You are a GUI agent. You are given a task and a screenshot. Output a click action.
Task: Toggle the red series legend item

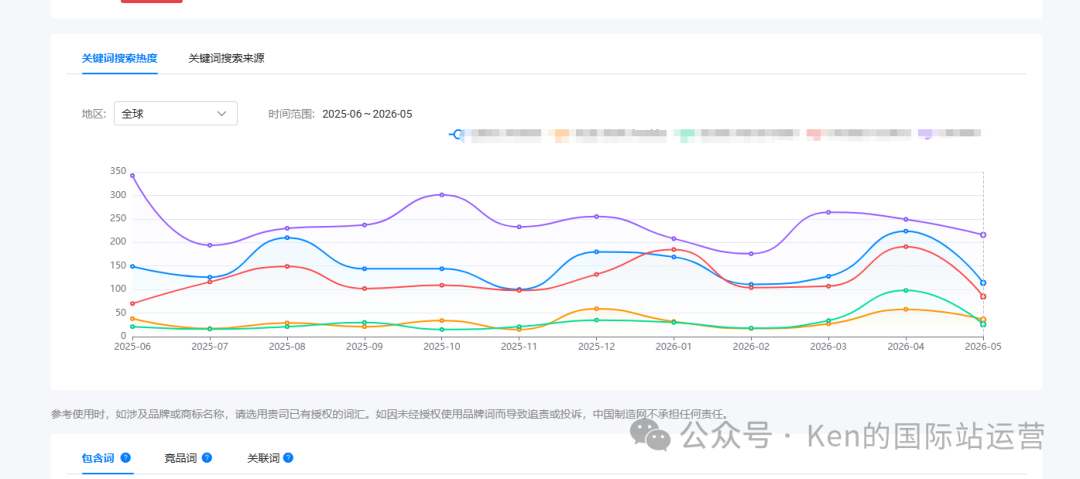click(x=858, y=134)
